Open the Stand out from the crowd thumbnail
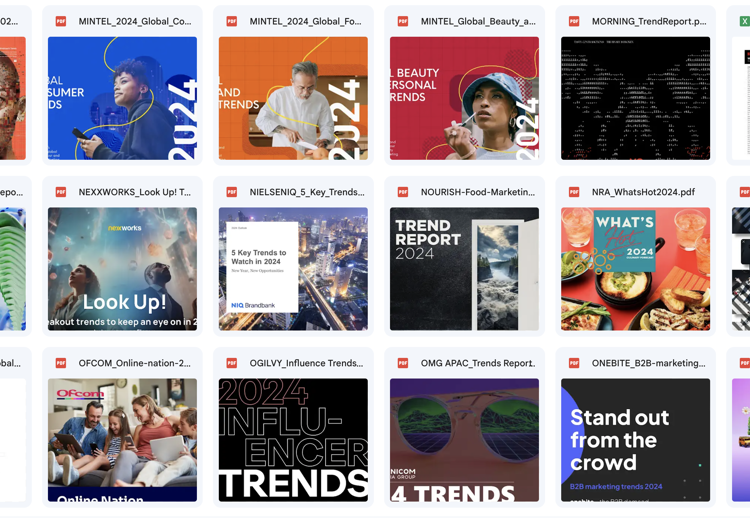 636,440
